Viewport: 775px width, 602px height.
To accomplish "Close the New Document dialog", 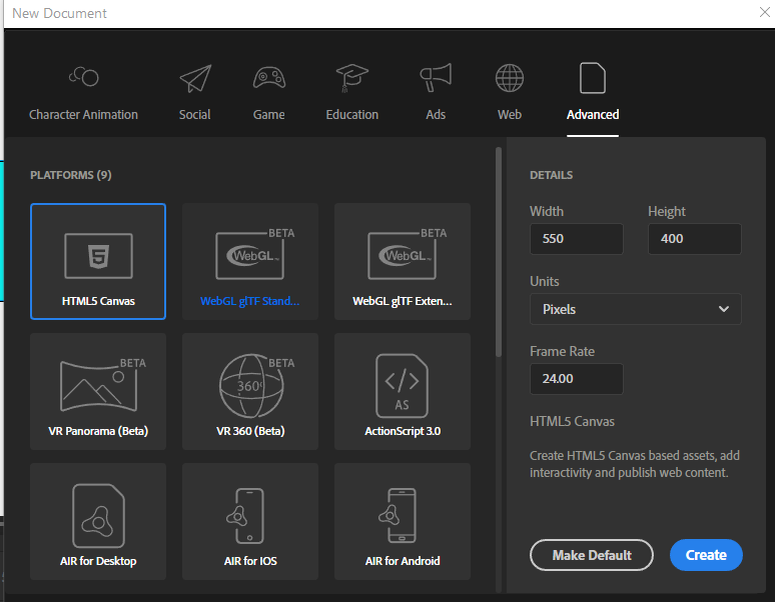I will (765, 12).
